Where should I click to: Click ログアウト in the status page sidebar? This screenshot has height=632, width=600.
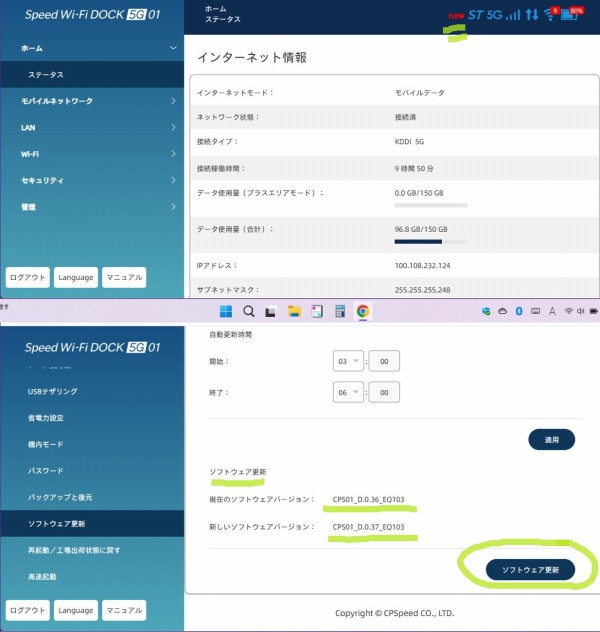(x=27, y=277)
